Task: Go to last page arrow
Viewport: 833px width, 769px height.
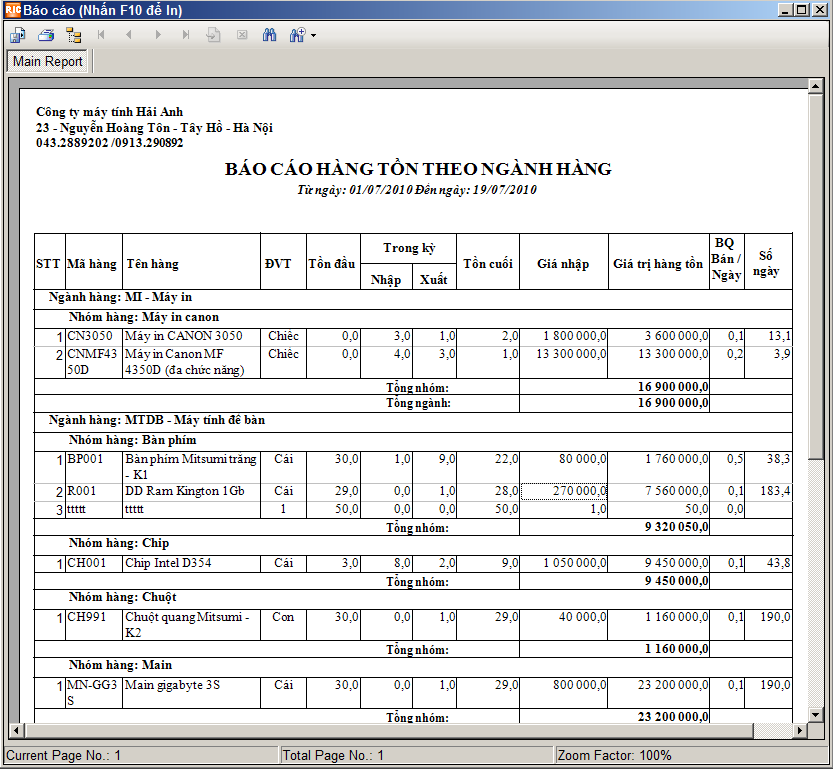Action: pos(185,35)
